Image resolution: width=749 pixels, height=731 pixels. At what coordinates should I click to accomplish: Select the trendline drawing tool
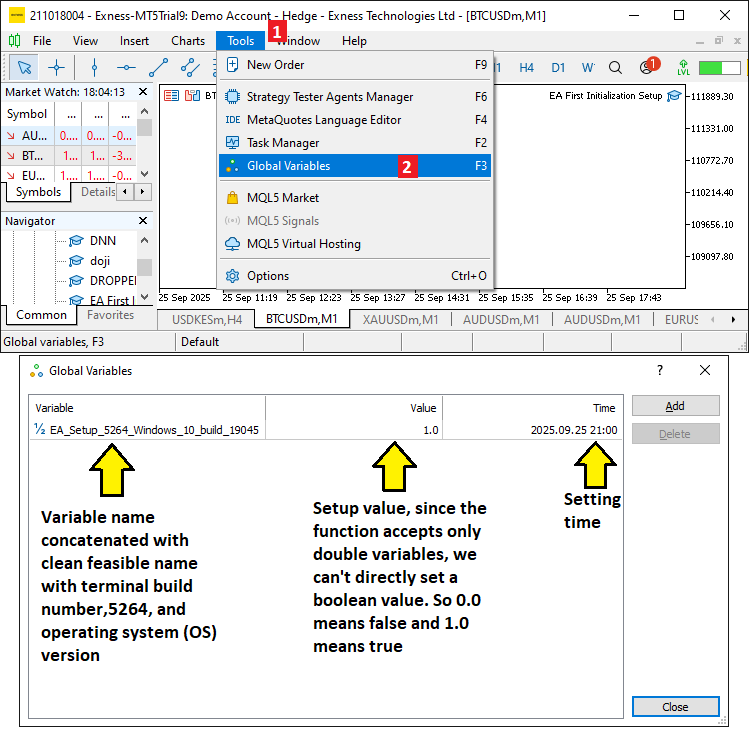tap(158, 67)
